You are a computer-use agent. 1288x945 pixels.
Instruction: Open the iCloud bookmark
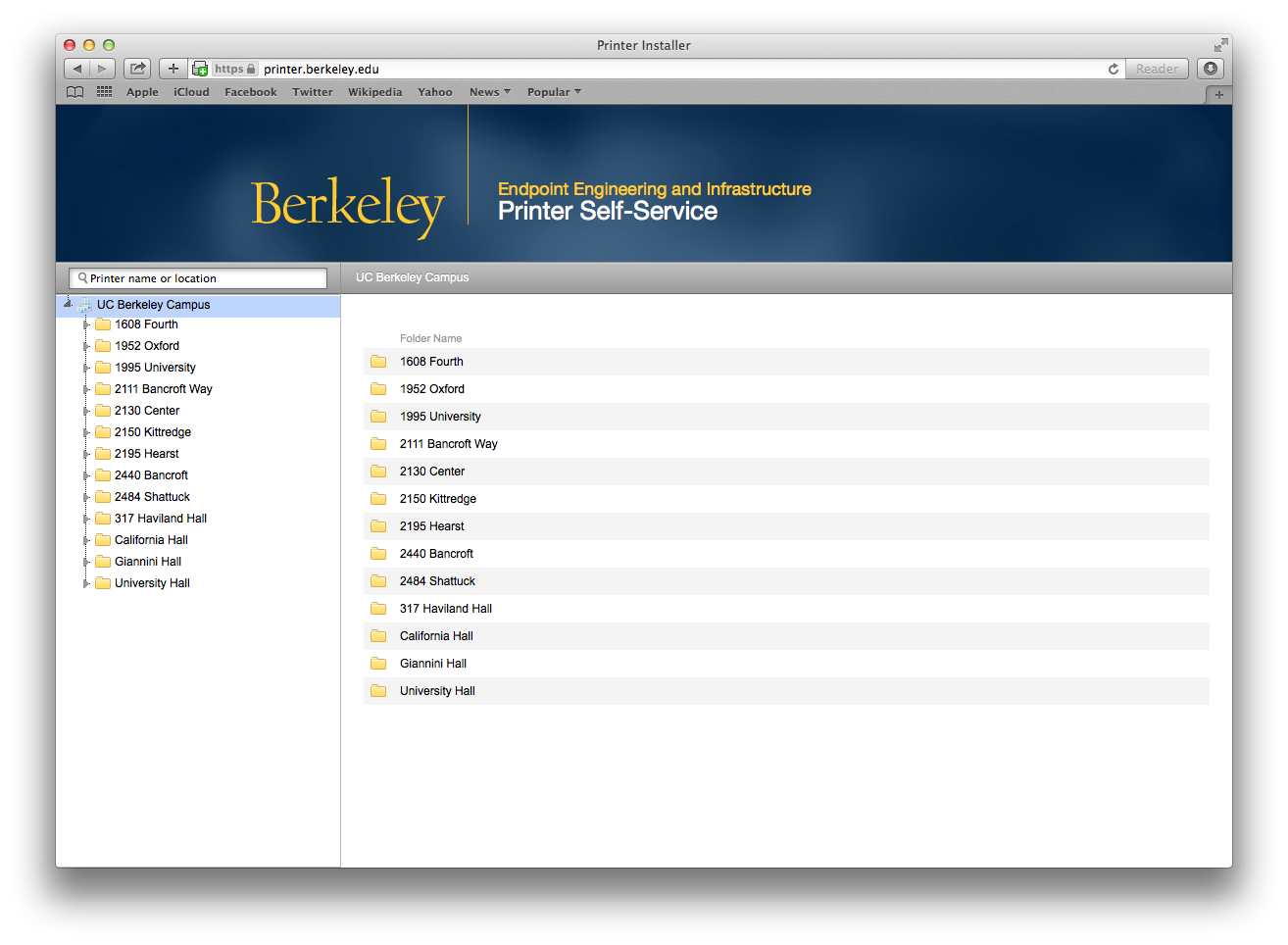[191, 92]
